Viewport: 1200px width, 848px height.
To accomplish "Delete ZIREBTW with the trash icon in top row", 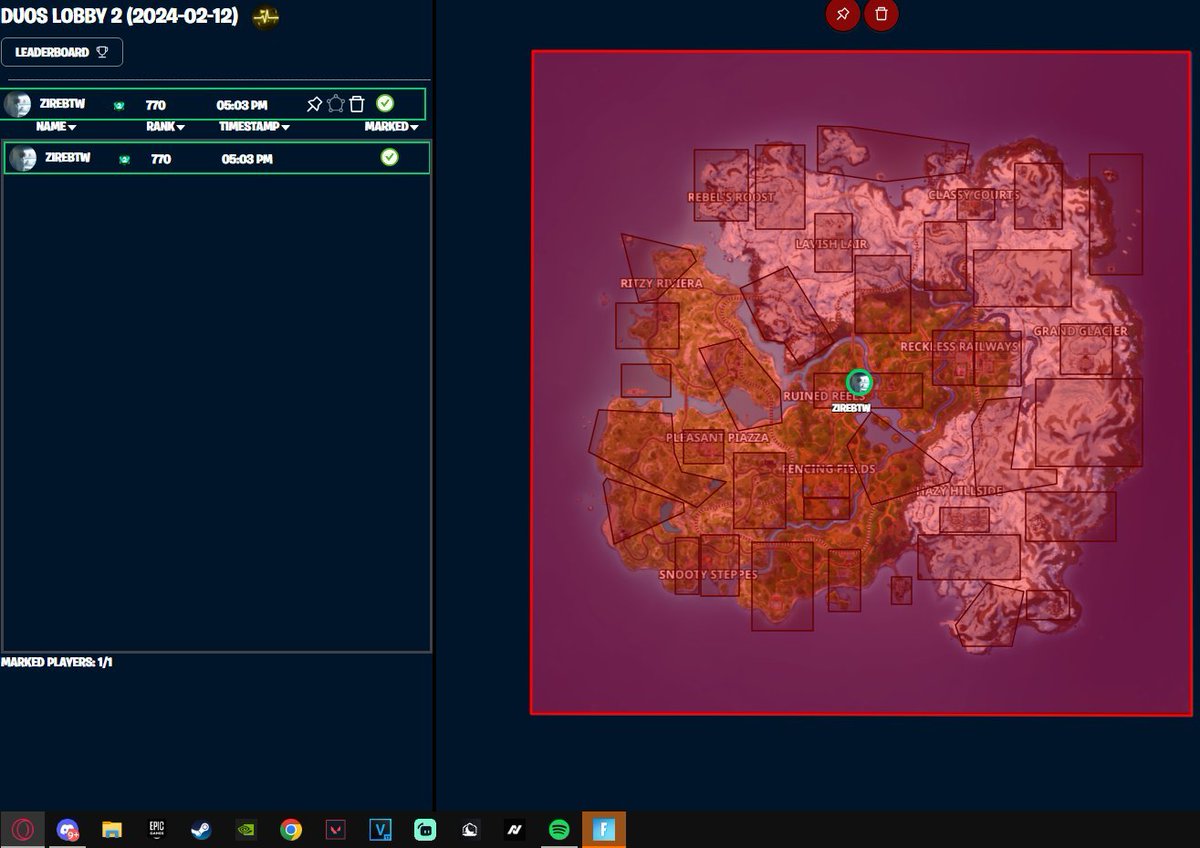I will point(356,104).
